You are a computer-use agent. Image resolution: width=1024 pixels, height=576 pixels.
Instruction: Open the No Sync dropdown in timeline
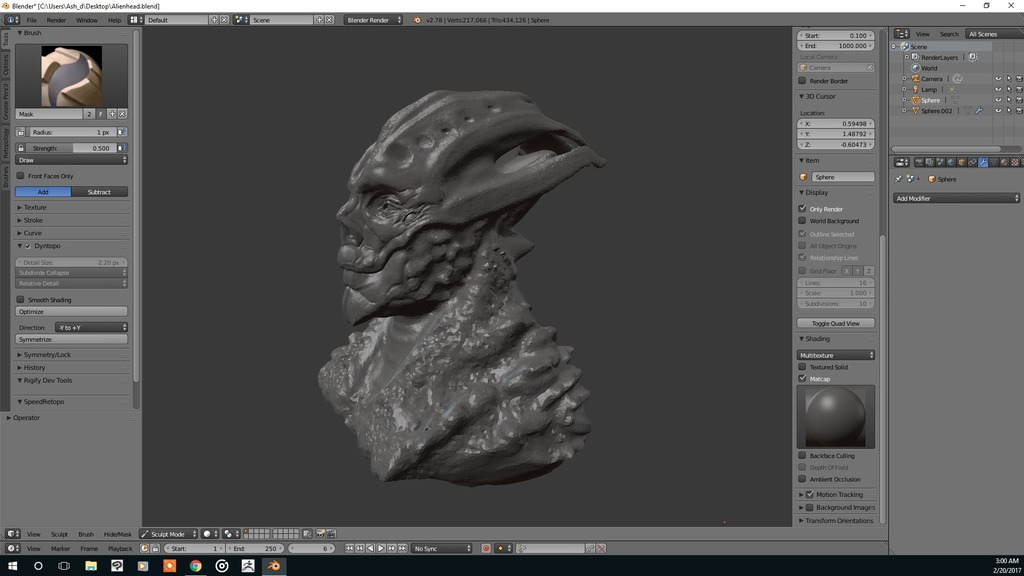tap(442, 547)
